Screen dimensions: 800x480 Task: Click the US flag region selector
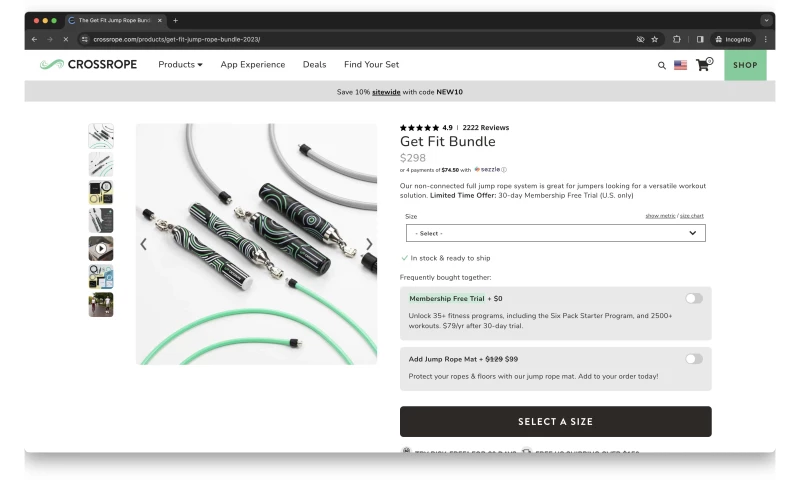680,65
